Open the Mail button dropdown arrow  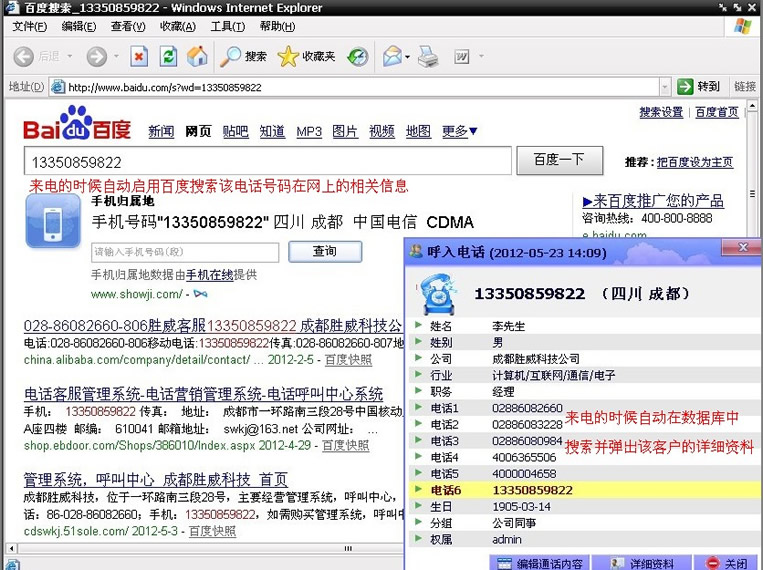click(407, 57)
